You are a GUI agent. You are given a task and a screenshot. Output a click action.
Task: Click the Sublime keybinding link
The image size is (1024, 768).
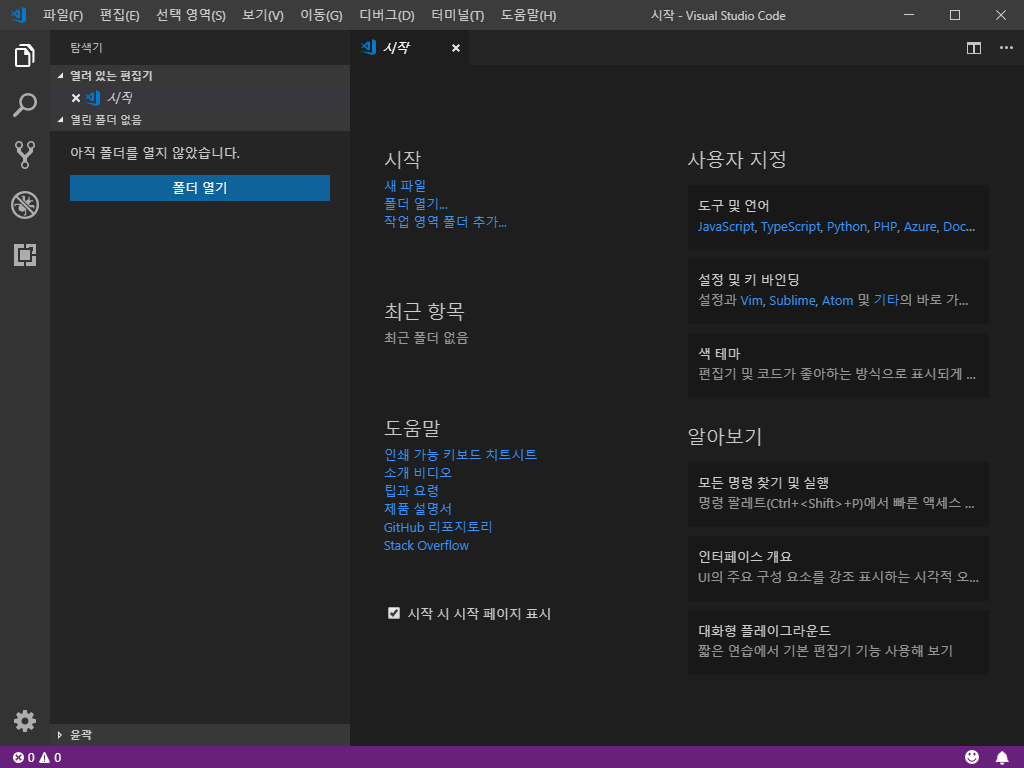(792, 300)
